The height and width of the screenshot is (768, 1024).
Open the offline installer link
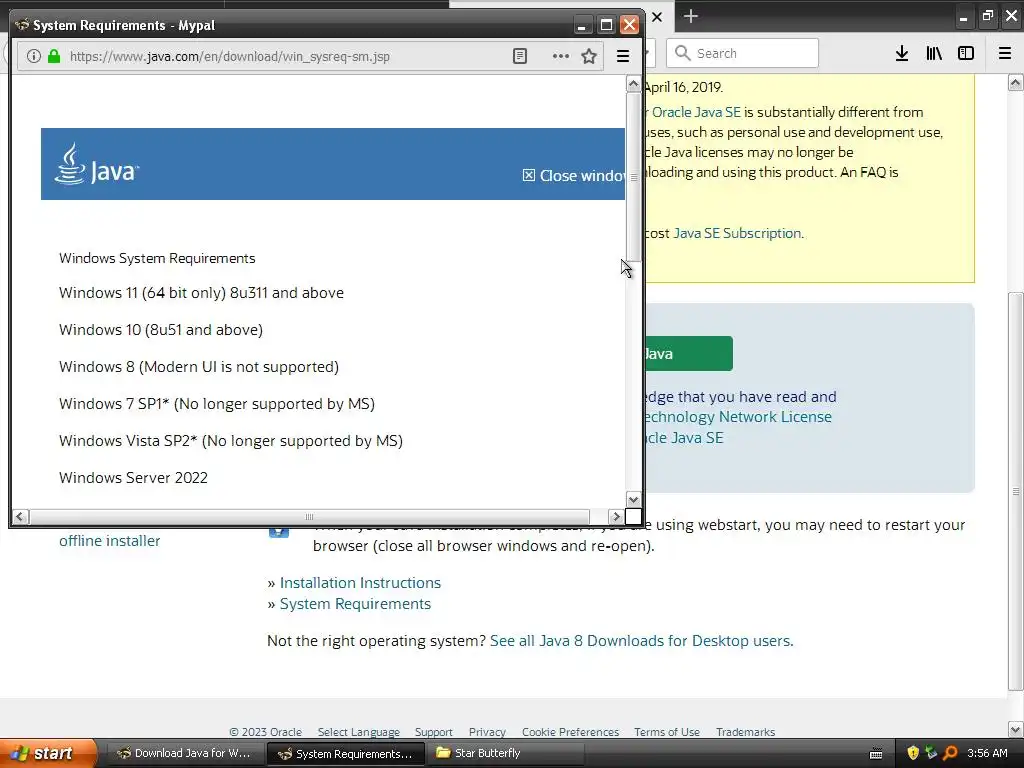(x=110, y=541)
